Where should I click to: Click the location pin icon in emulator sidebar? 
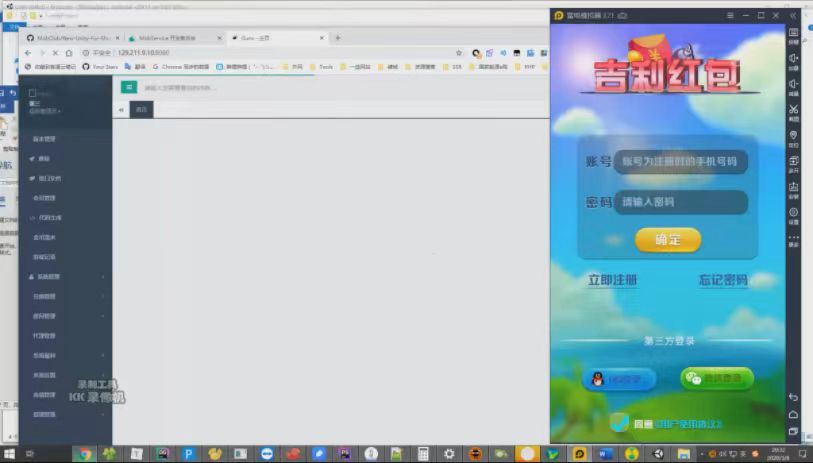(793, 136)
